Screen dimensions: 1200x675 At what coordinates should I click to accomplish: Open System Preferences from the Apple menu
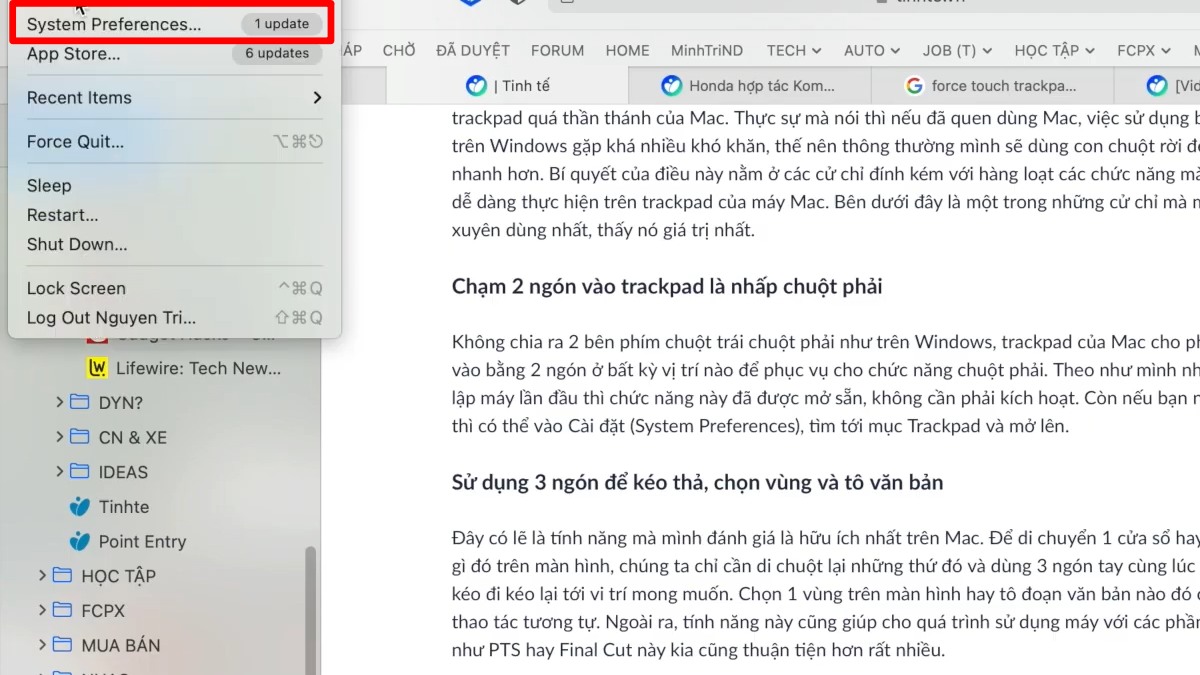pos(175,24)
